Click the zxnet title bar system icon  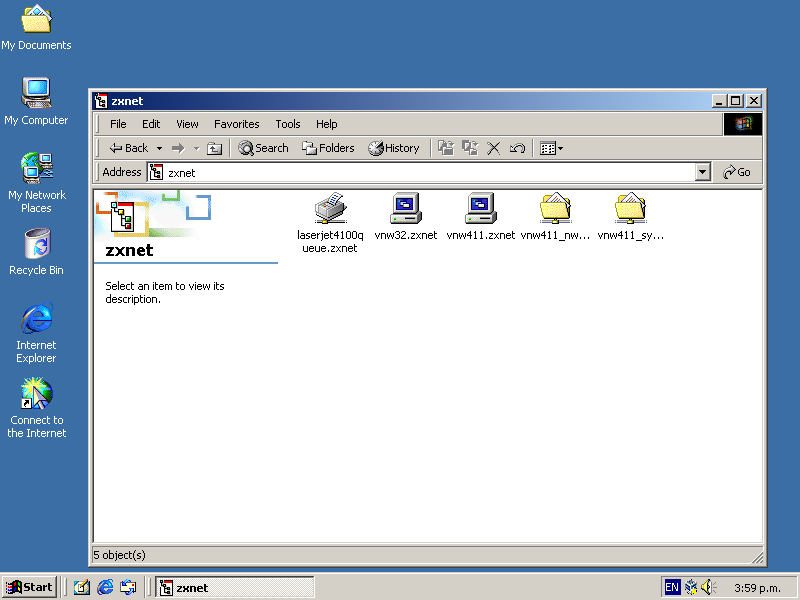(101, 101)
